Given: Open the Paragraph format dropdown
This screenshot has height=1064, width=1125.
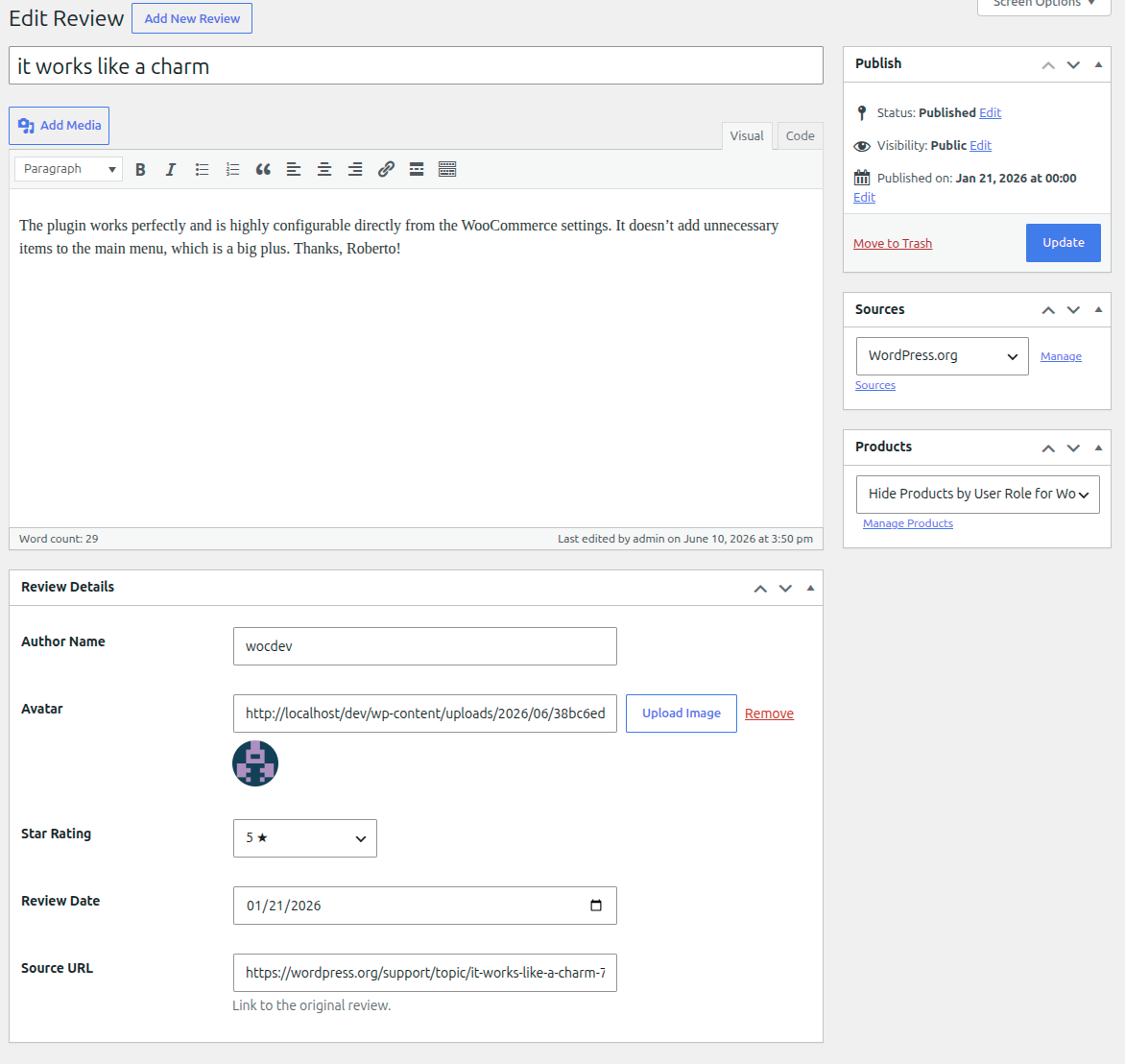Looking at the screenshot, I should pos(69,169).
